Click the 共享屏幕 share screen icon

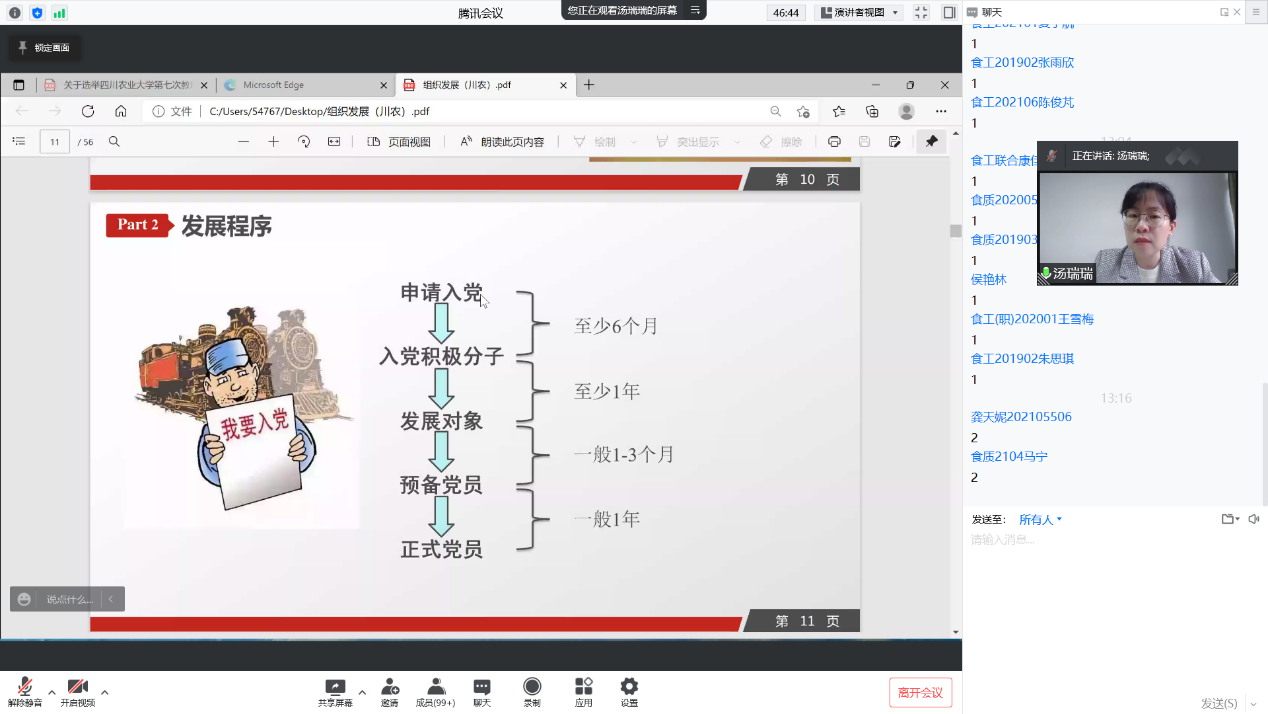point(335,689)
